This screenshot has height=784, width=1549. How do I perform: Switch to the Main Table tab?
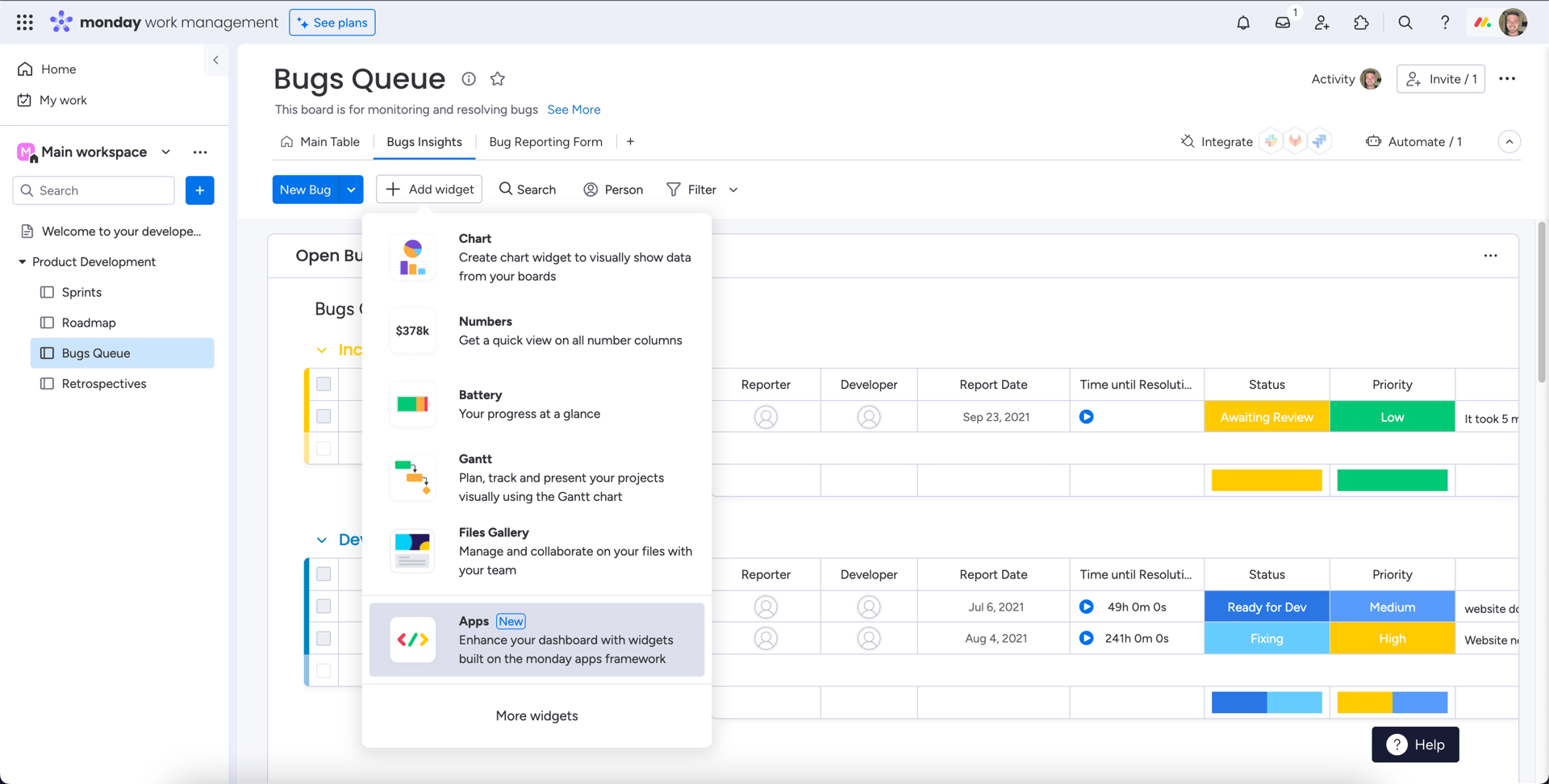pyautogui.click(x=320, y=142)
